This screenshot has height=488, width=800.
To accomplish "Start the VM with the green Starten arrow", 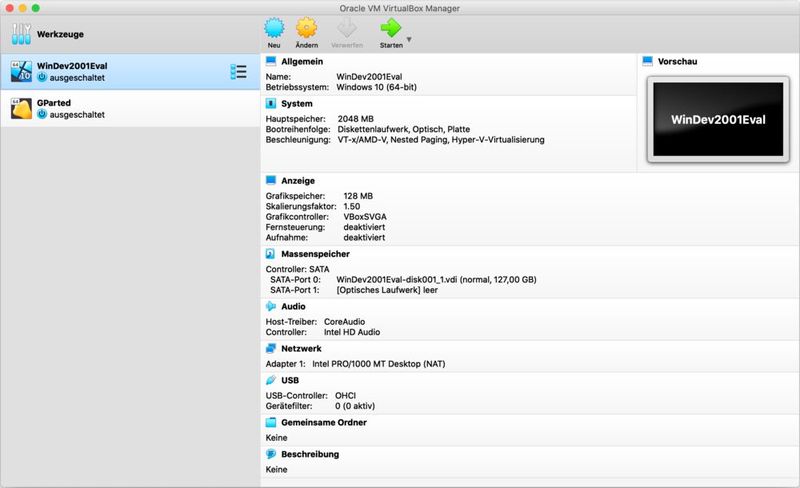I will 391,28.
